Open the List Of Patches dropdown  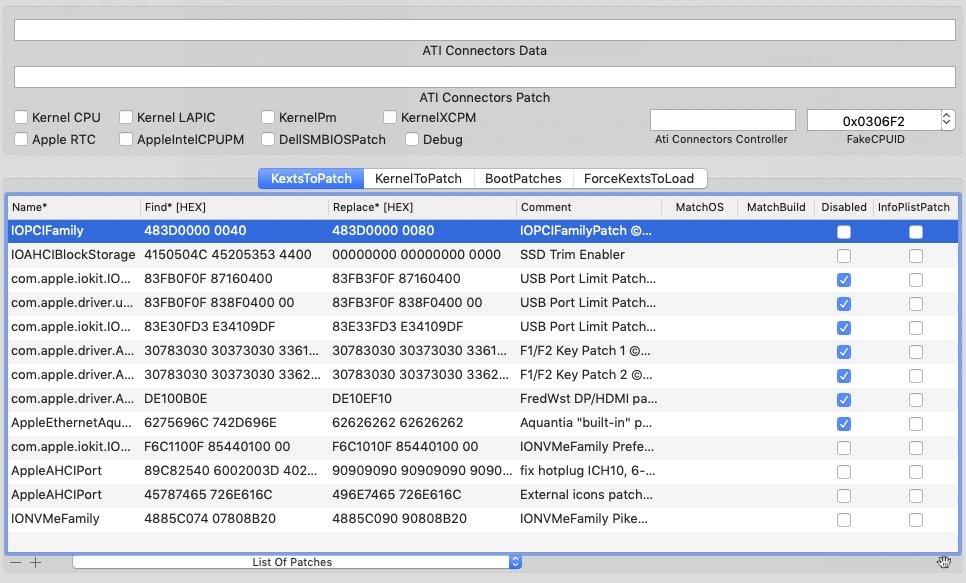pyautogui.click(x=297, y=562)
